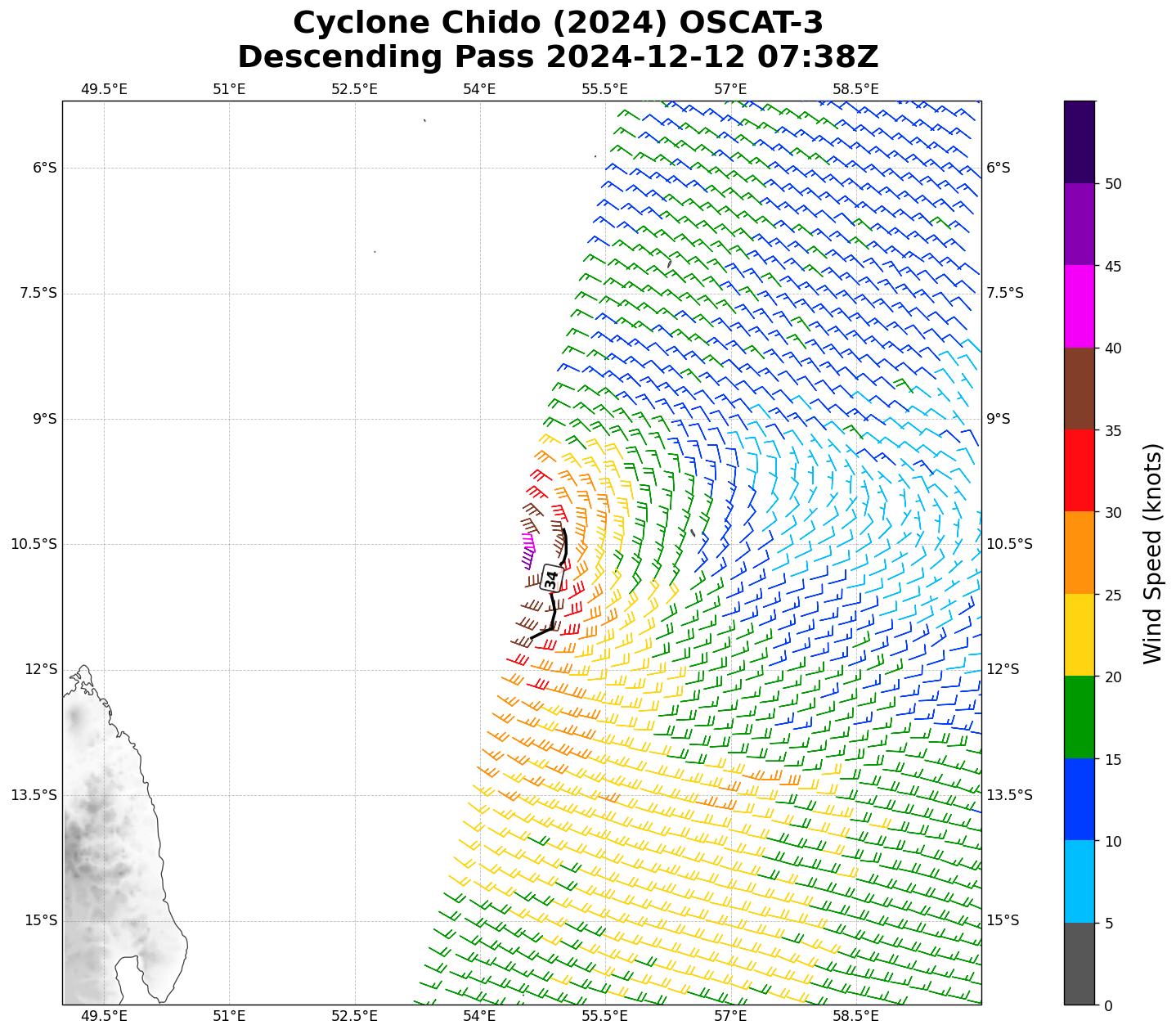Click the light blue 5-10 knot colorbar band
The width and height of the screenshot is (1176, 1034).
(x=1079, y=881)
